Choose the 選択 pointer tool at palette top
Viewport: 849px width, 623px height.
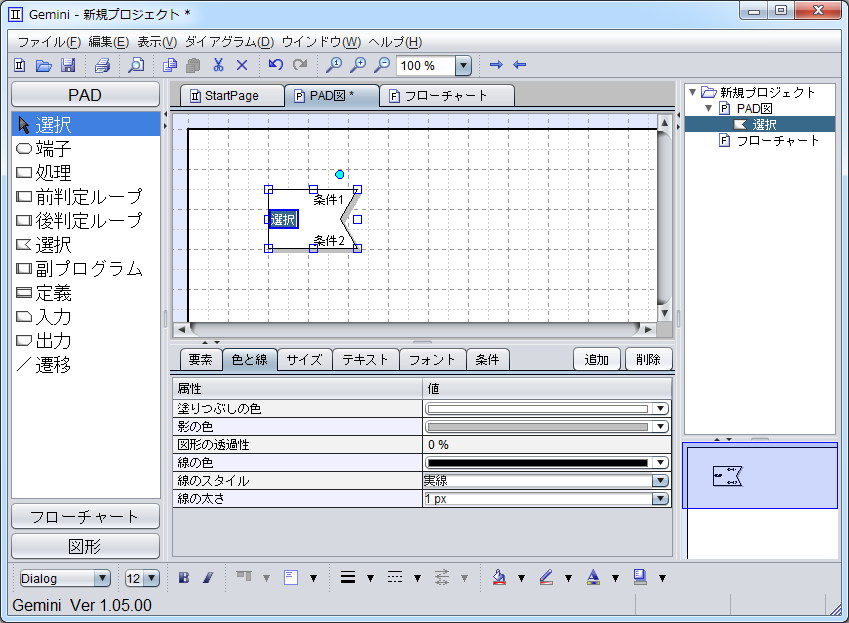point(86,124)
